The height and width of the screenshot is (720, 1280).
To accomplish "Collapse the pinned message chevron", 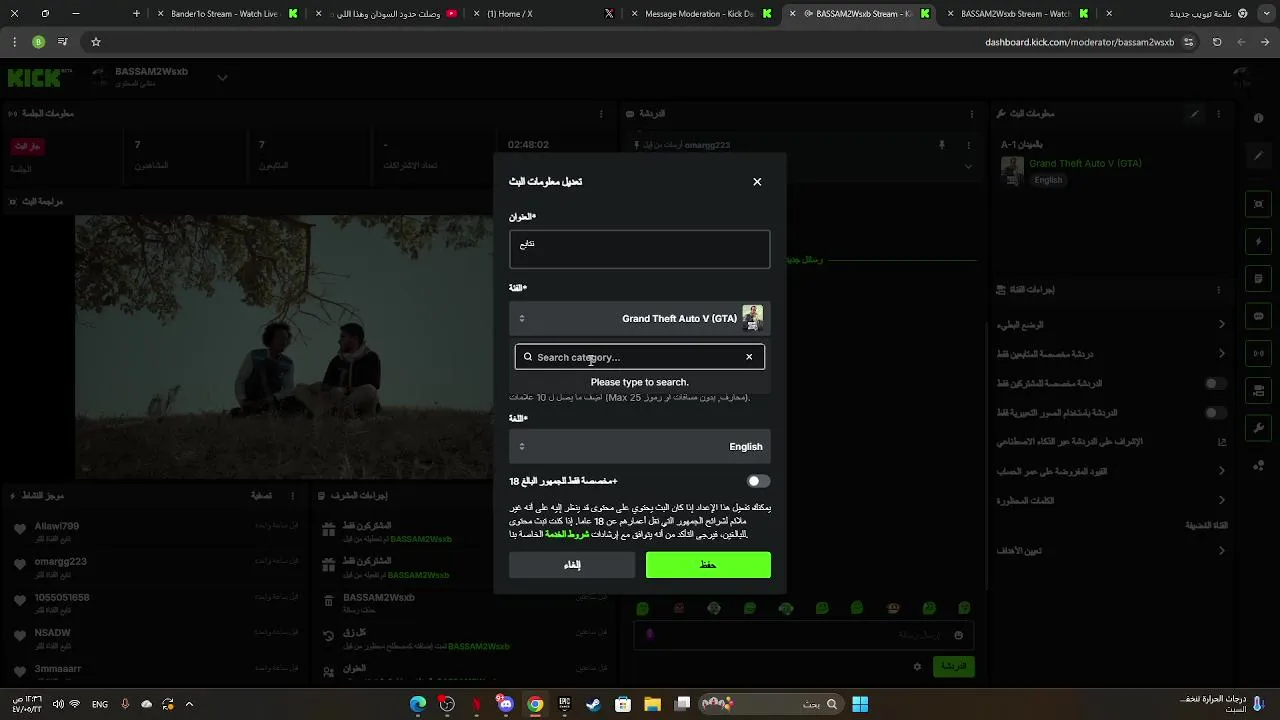I will 968,166.
